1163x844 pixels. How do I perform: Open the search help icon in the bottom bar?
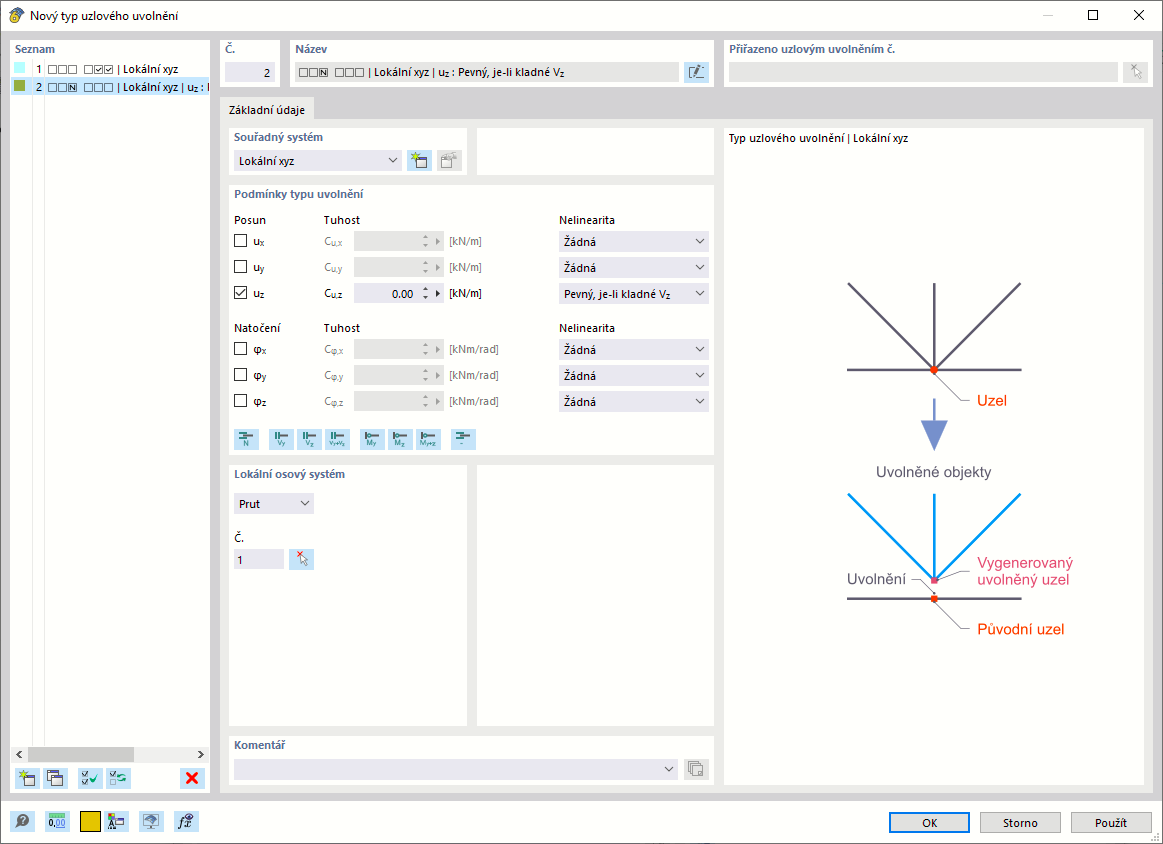click(22, 821)
